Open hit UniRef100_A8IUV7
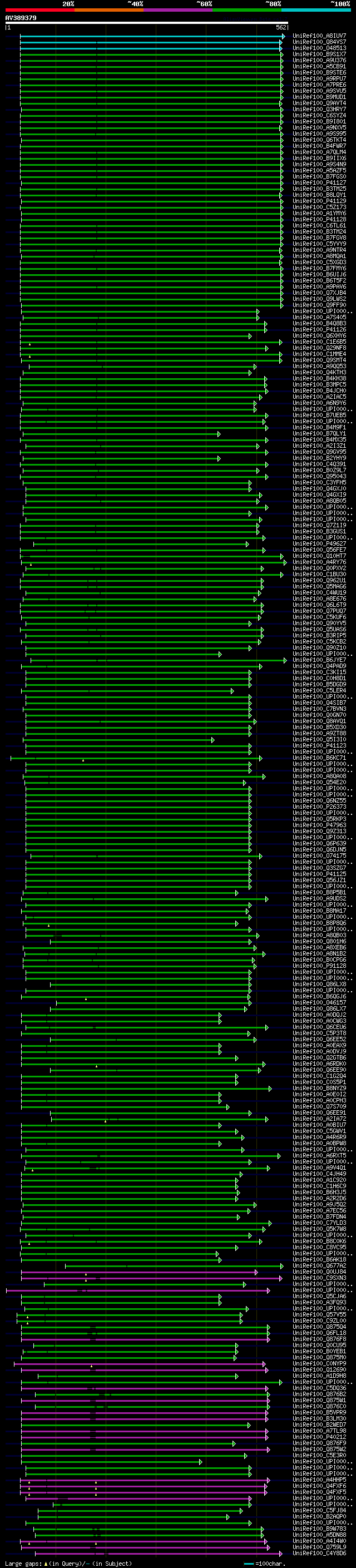The height and width of the screenshot is (1568, 356). (x=319, y=36)
